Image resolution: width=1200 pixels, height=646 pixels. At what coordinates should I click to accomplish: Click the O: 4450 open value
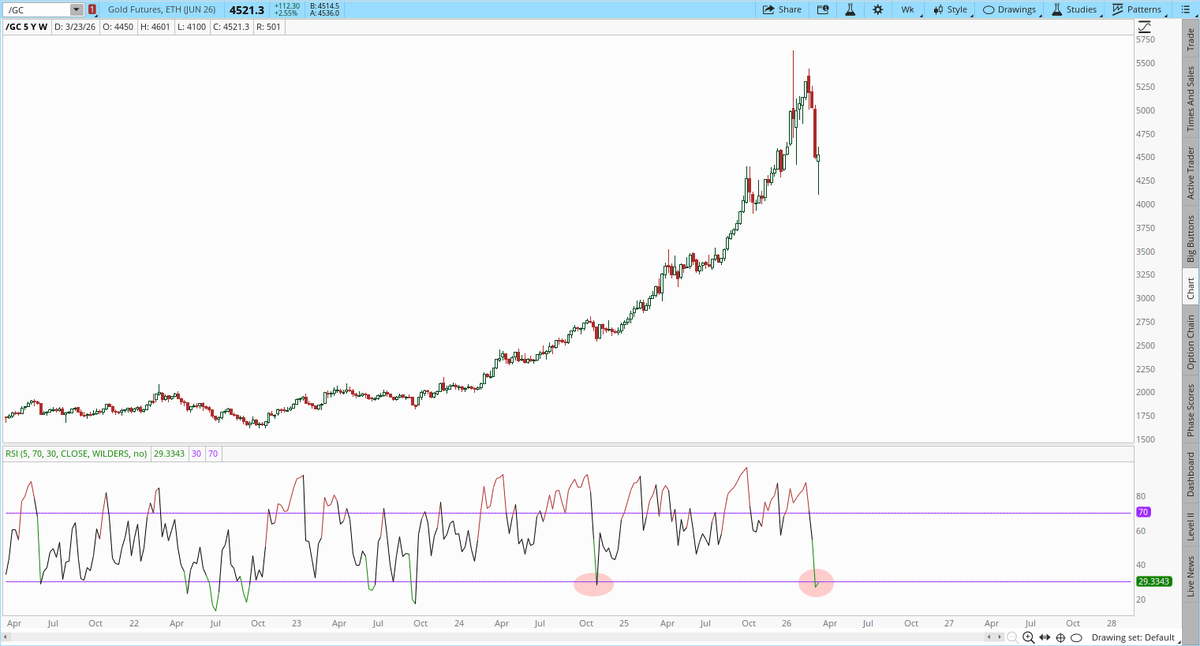point(116,27)
